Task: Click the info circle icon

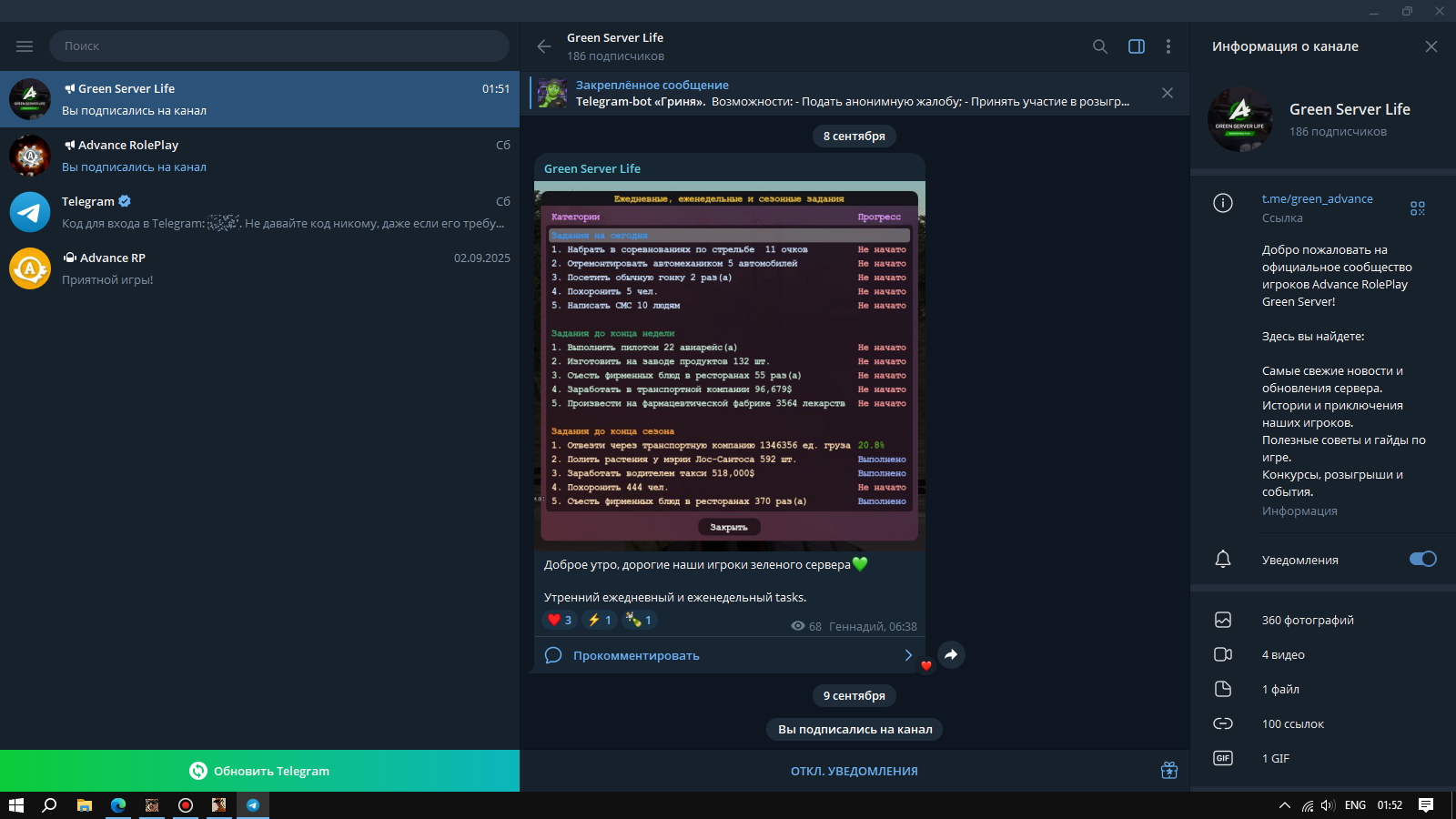Action: (1223, 203)
